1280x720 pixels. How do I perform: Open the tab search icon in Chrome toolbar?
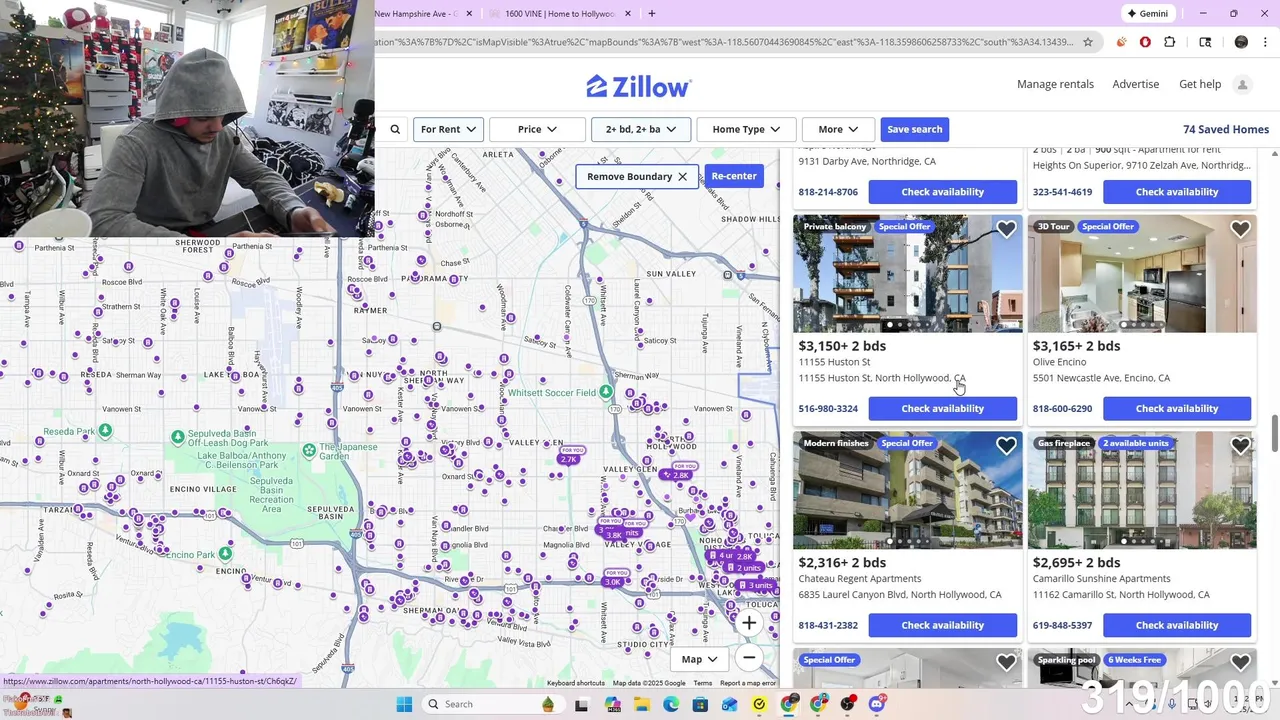click(1205, 42)
